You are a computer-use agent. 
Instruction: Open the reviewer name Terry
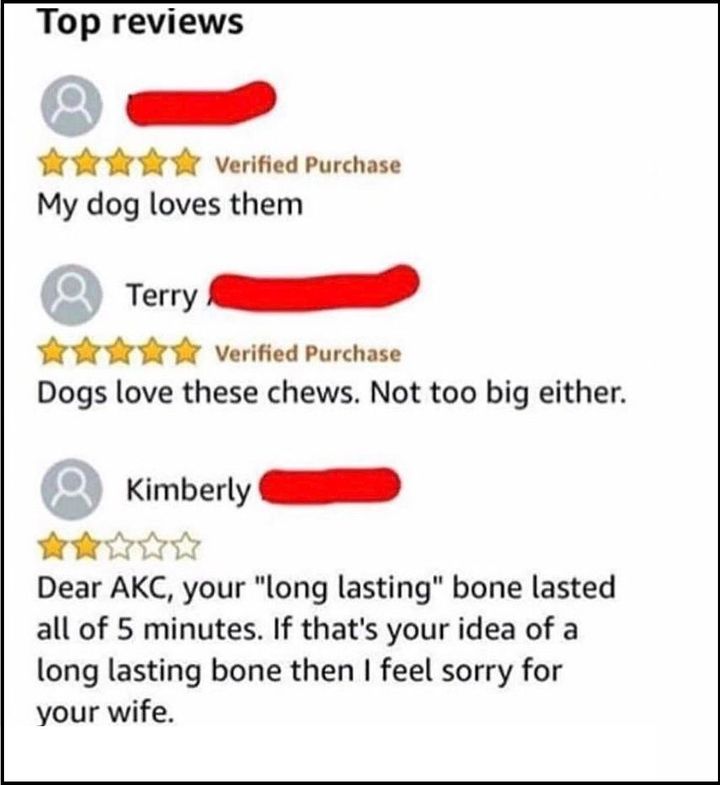(x=162, y=295)
